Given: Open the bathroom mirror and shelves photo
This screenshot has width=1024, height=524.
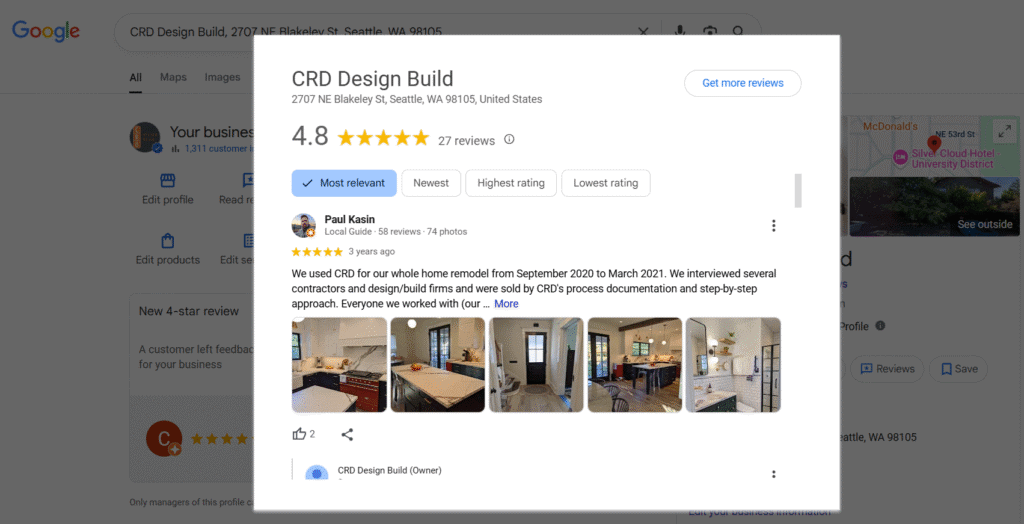Looking at the screenshot, I should (733, 365).
